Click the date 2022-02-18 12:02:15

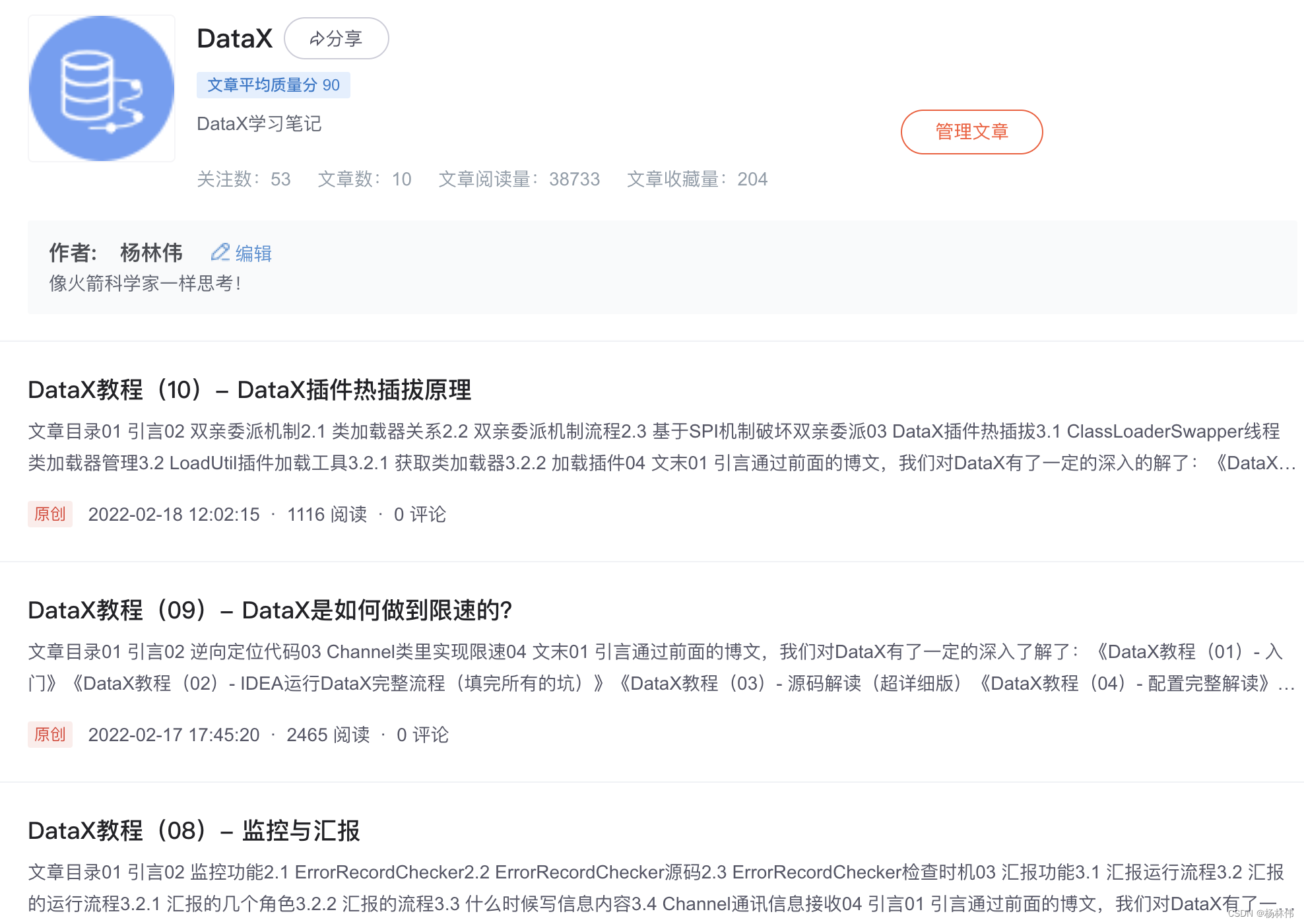point(174,514)
